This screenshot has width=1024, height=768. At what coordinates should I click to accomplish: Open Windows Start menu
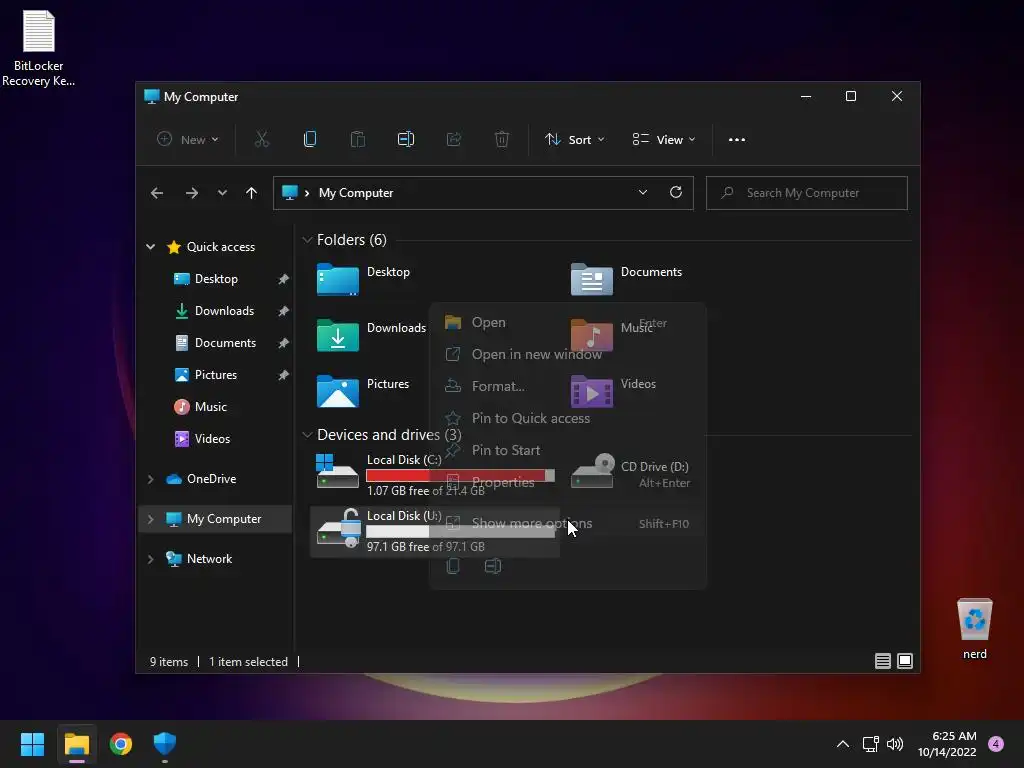pyautogui.click(x=32, y=744)
